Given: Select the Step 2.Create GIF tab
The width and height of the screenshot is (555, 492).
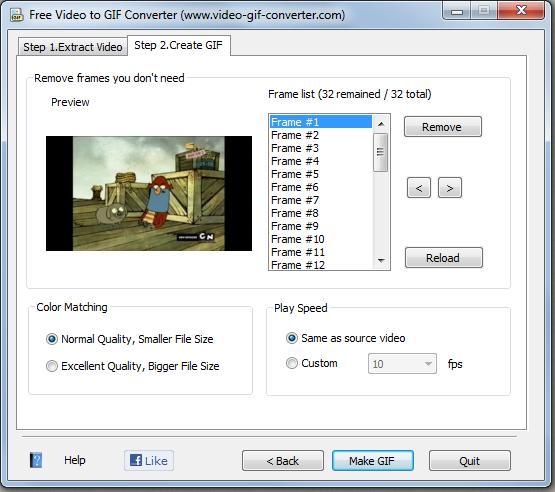Looking at the screenshot, I should (179, 45).
